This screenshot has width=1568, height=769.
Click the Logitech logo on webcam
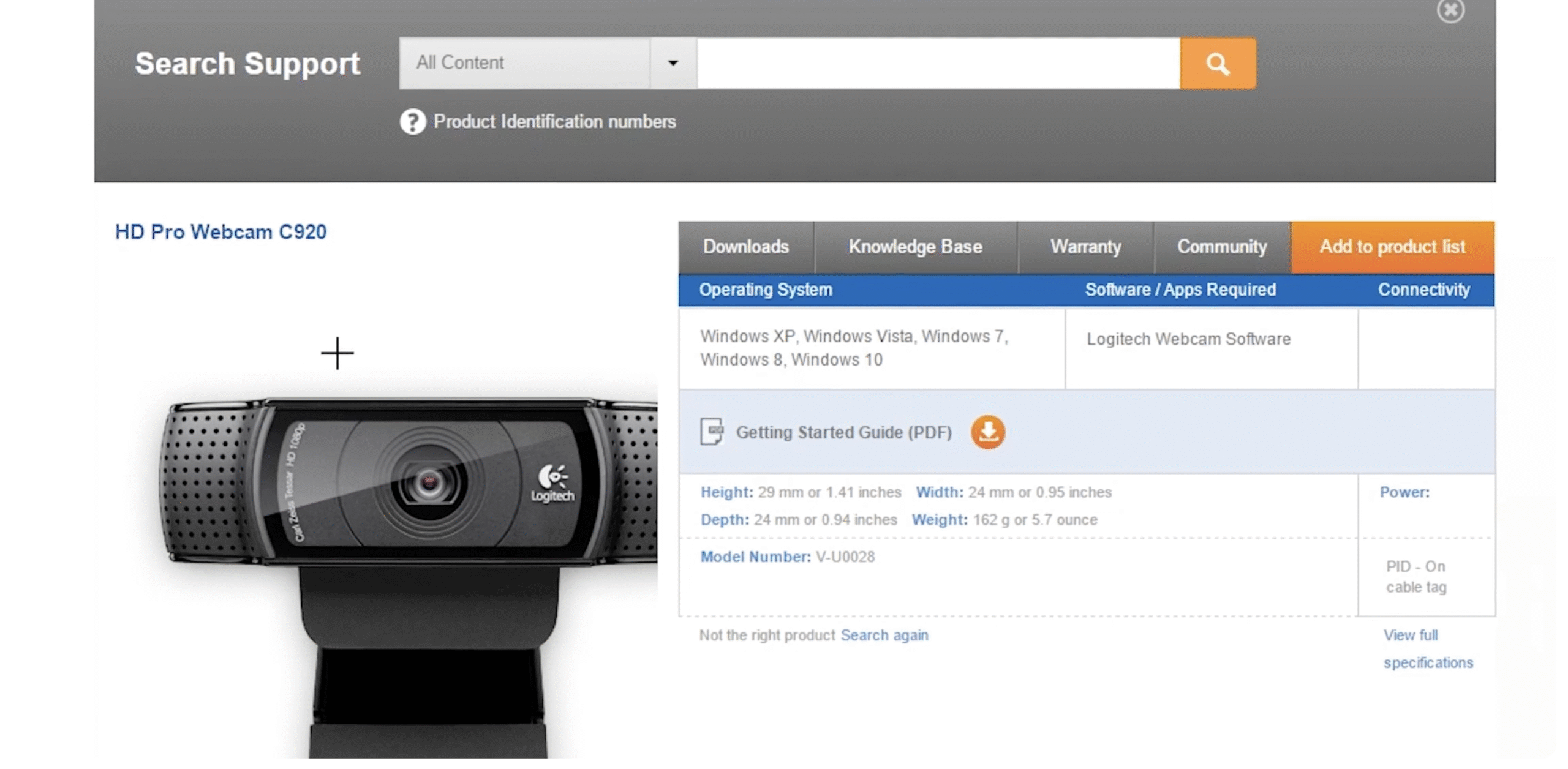(552, 484)
